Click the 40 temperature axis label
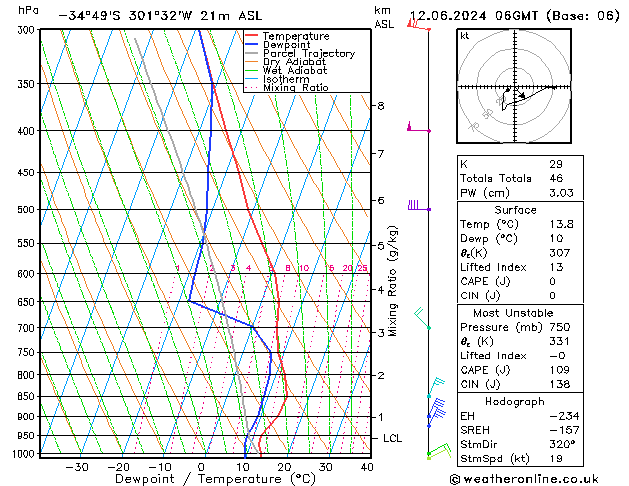The image size is (629, 486). tap(367, 467)
